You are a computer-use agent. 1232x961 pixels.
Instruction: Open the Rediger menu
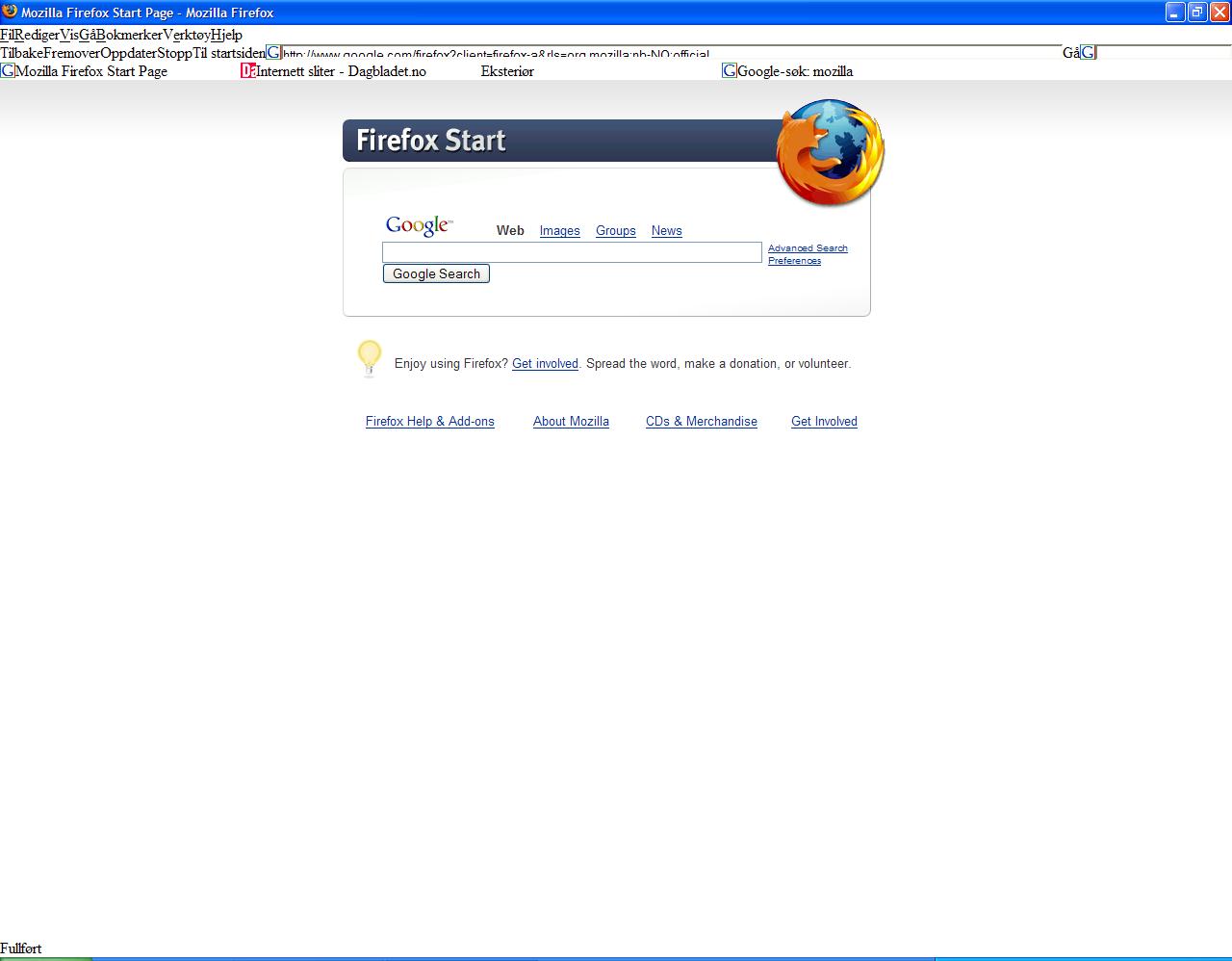(37, 35)
